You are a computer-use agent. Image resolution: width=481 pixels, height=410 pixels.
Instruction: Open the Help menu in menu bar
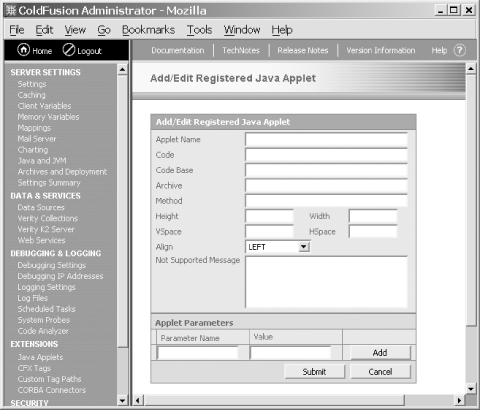(x=282, y=30)
